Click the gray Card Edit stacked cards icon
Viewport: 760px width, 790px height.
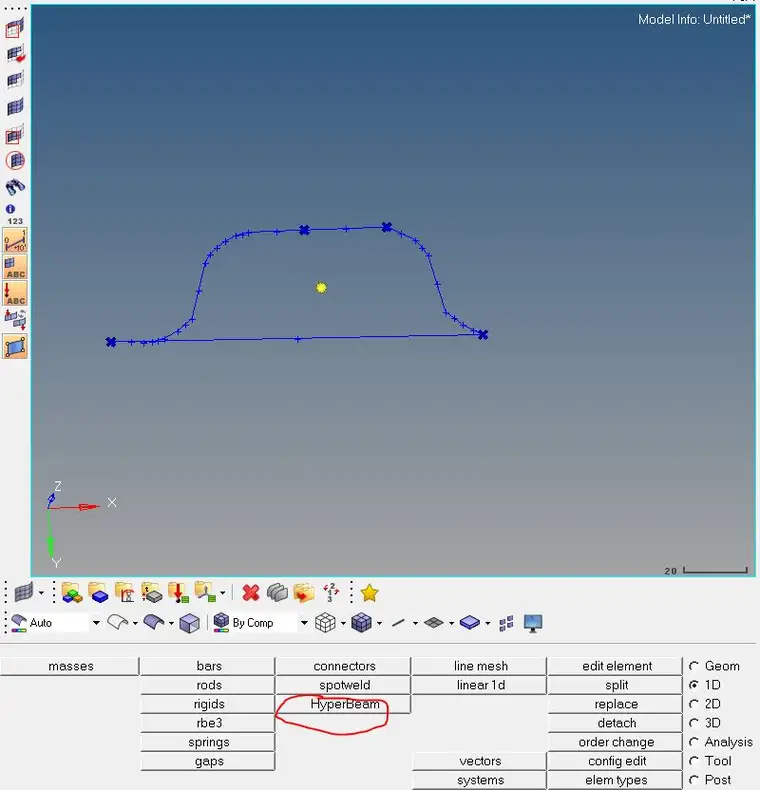point(277,592)
